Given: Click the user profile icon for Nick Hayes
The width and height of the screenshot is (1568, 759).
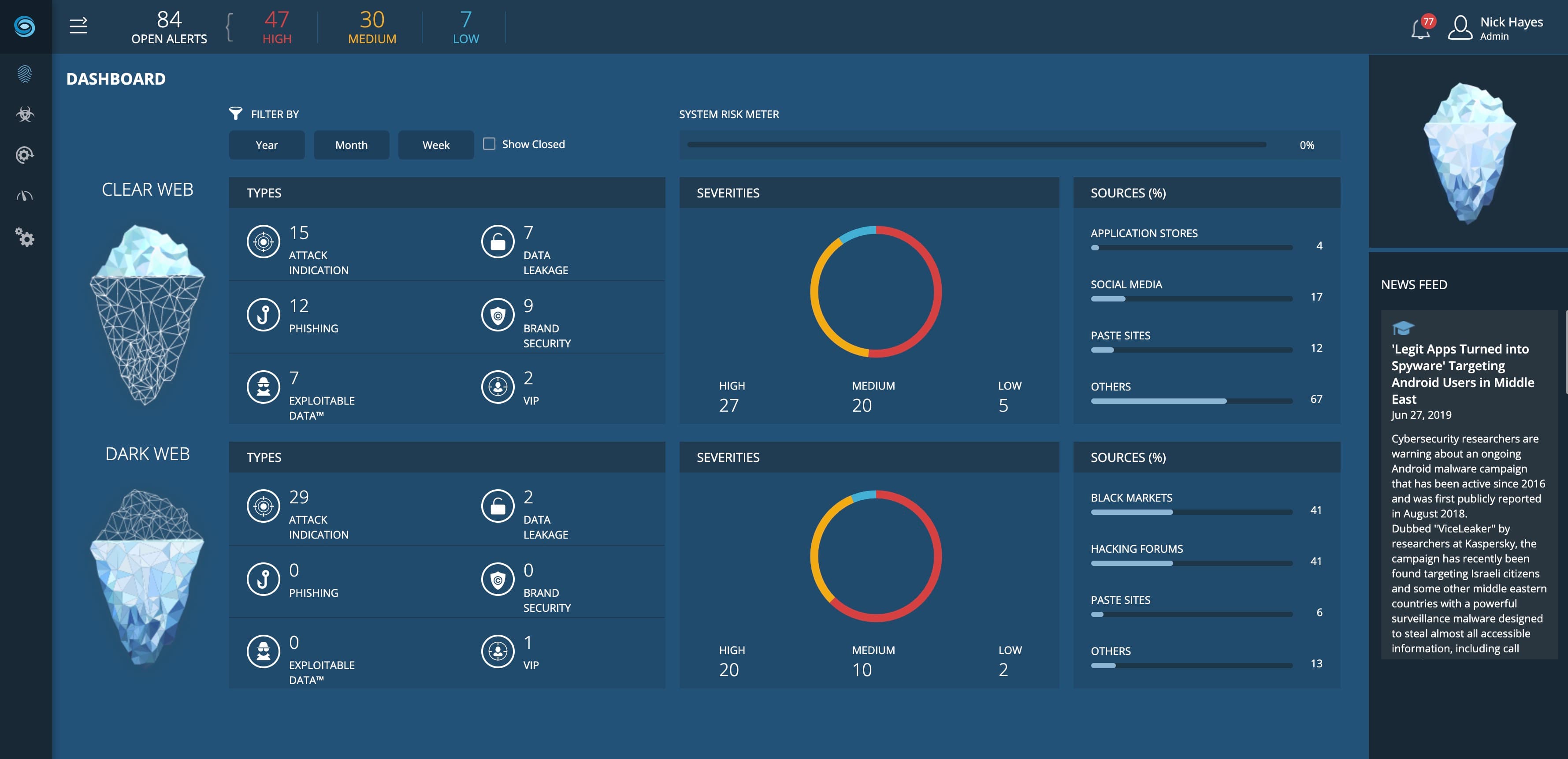Looking at the screenshot, I should (x=1460, y=27).
